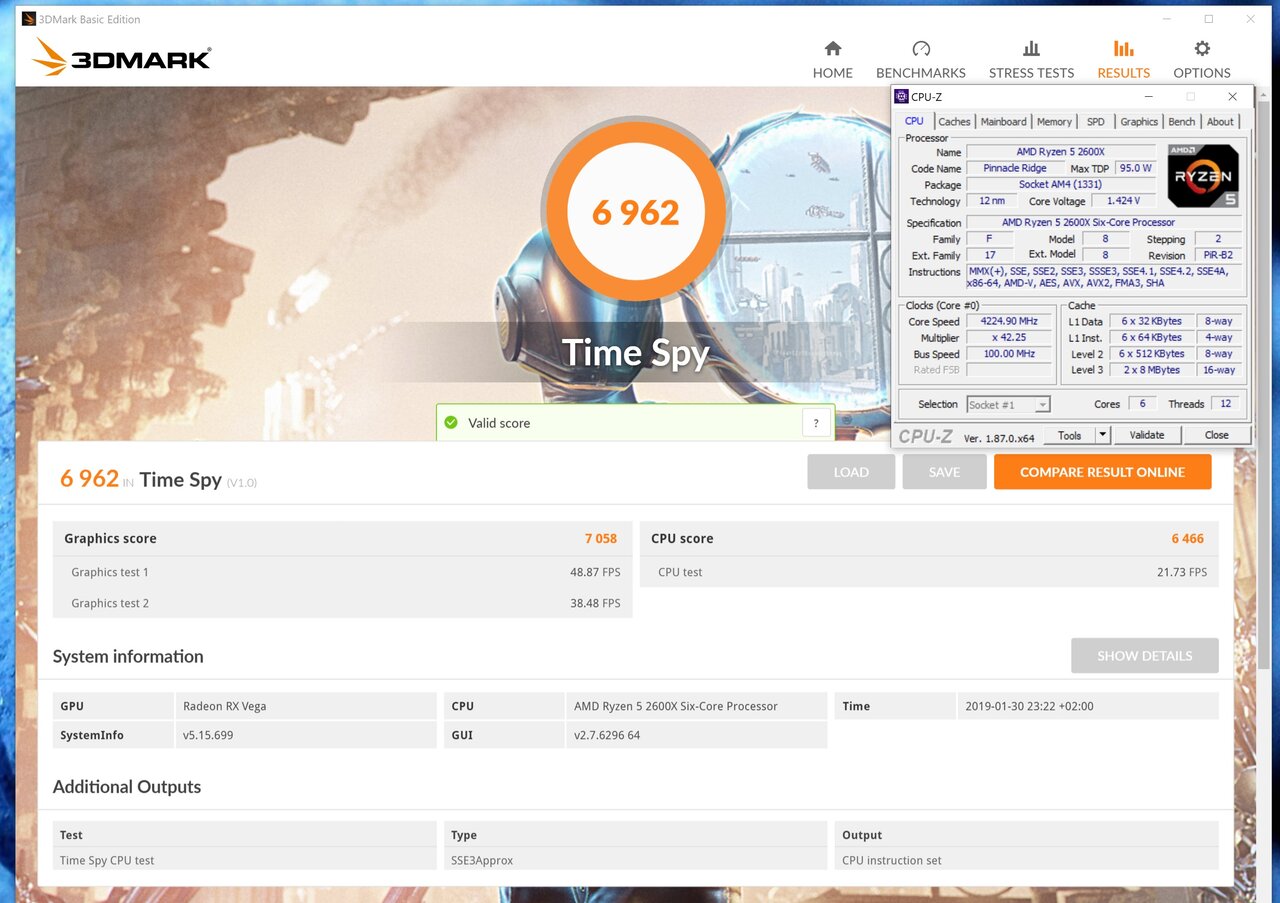Click the 3DMark title bar app icon
Screen dimensions: 1280x903
29,19
